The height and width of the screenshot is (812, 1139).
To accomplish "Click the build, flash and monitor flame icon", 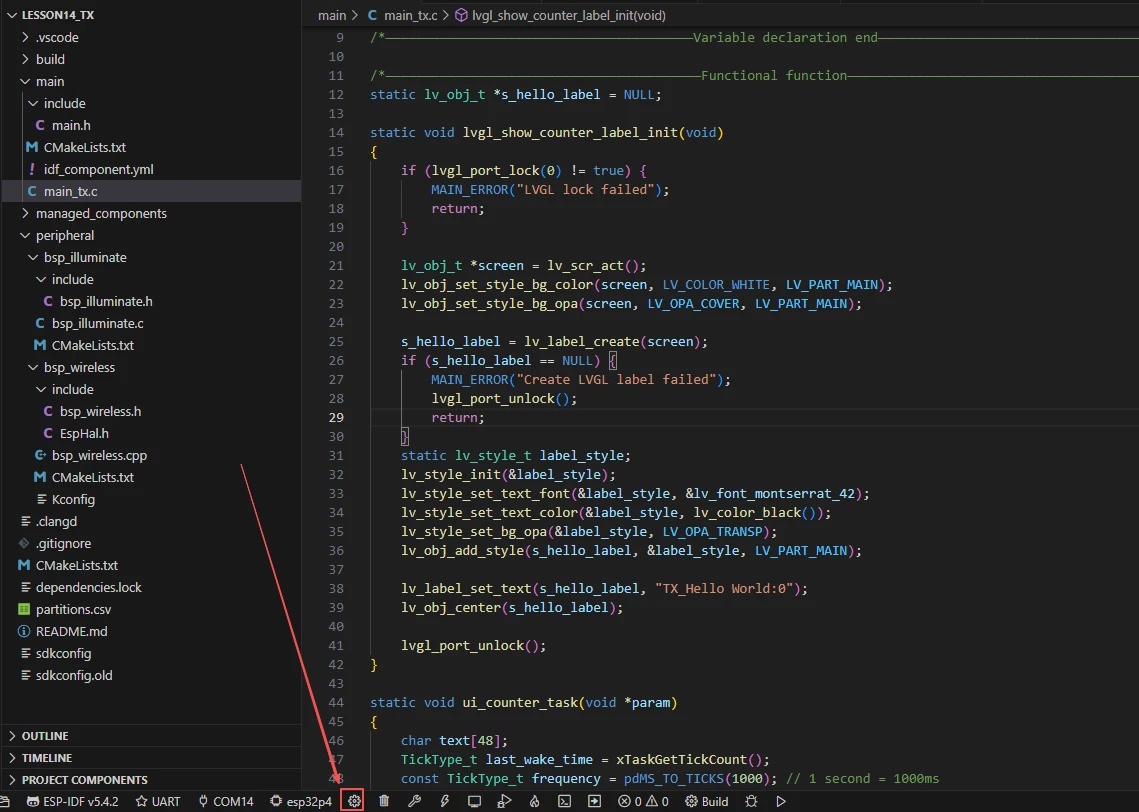I will click(534, 801).
